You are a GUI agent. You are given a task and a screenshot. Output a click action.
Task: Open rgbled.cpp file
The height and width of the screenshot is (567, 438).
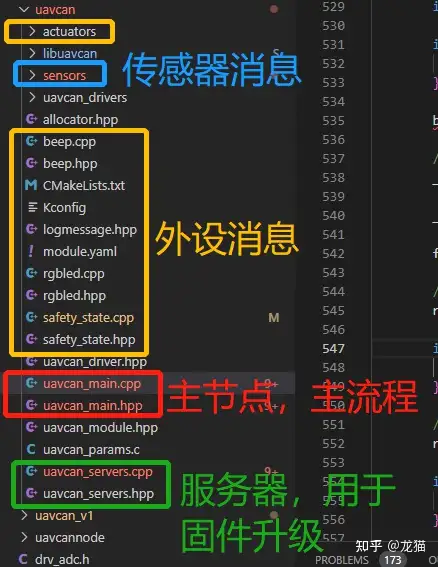click(x=74, y=274)
